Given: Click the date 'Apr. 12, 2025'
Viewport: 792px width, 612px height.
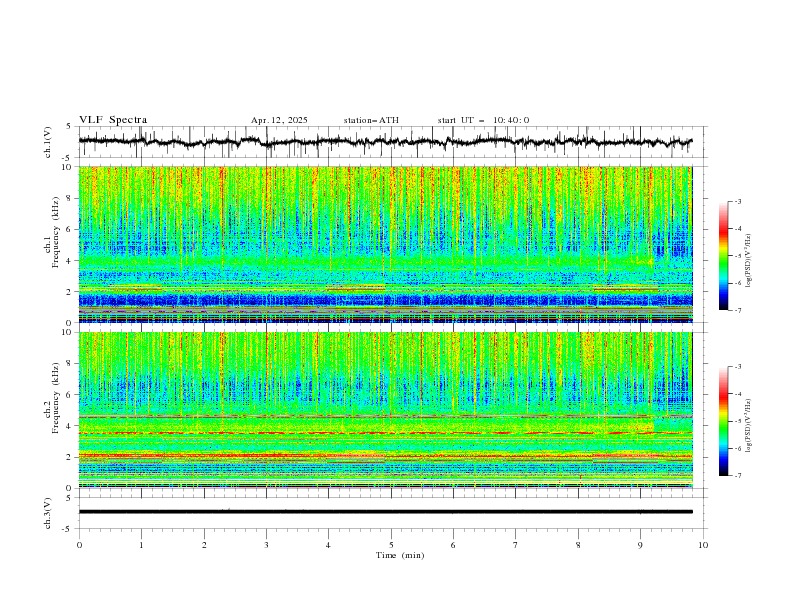Looking at the screenshot, I should pos(279,120).
